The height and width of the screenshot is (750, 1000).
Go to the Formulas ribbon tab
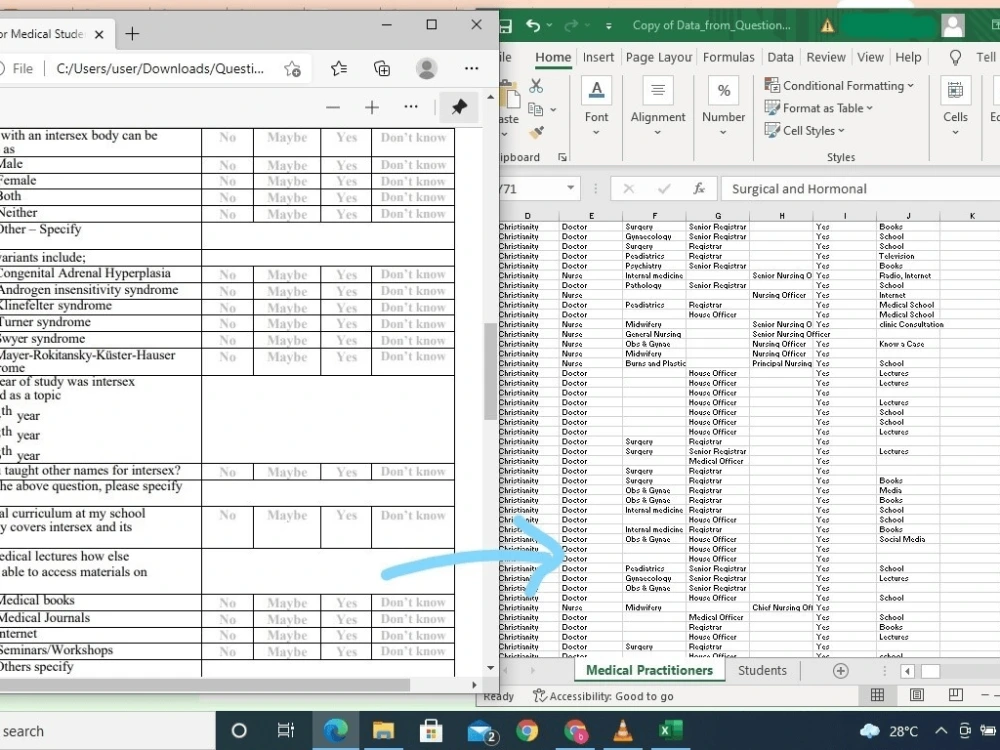tap(728, 57)
